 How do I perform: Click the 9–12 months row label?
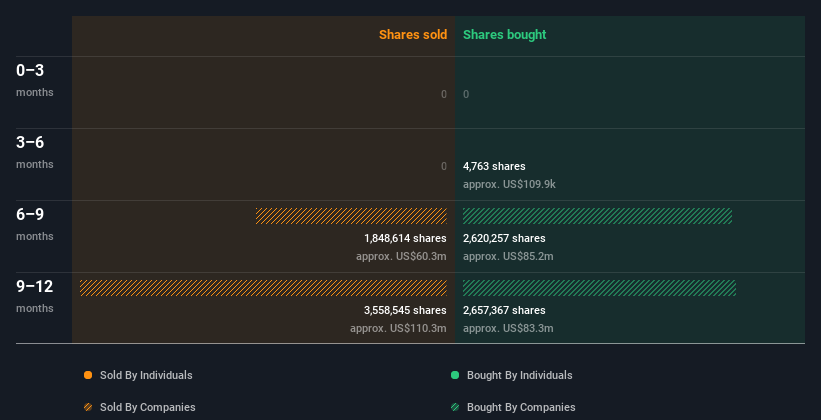coord(35,296)
